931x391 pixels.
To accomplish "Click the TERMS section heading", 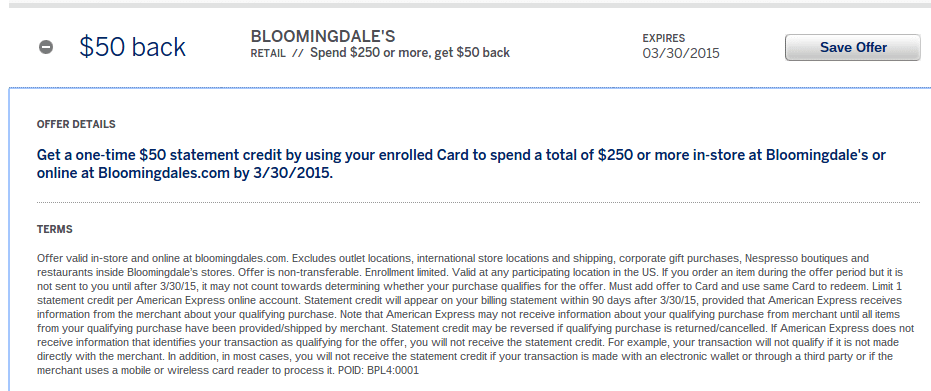I will [x=55, y=229].
